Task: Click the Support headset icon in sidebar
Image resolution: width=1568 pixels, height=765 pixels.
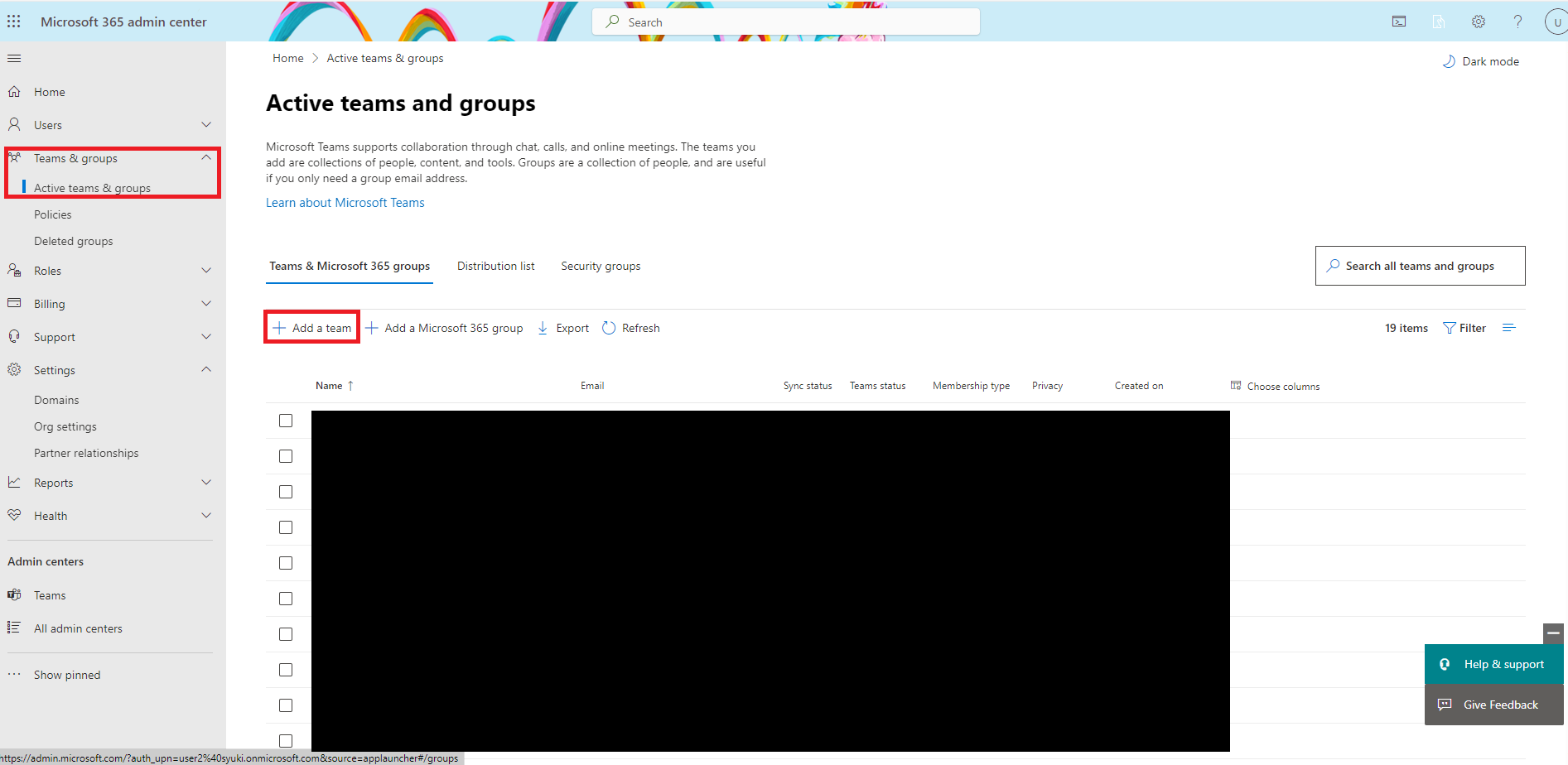Action: point(14,336)
